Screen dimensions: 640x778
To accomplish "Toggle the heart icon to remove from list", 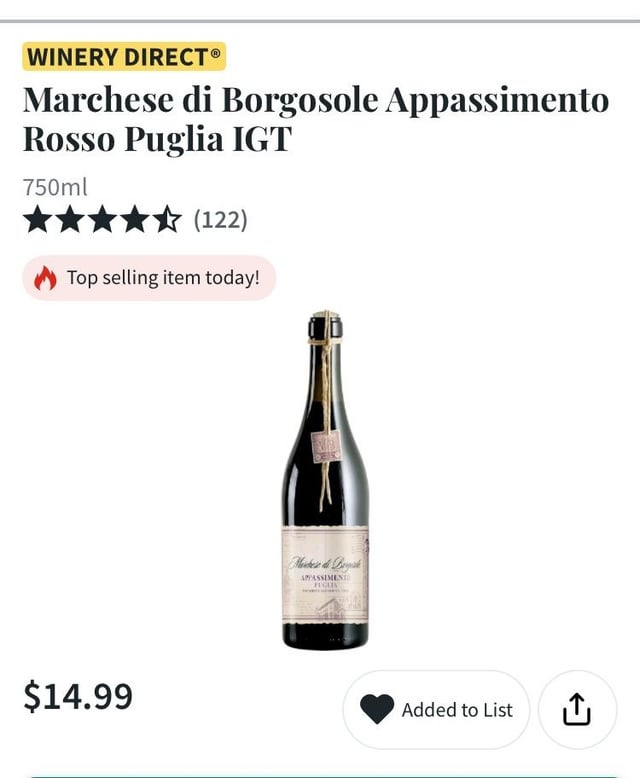I will 377,709.
